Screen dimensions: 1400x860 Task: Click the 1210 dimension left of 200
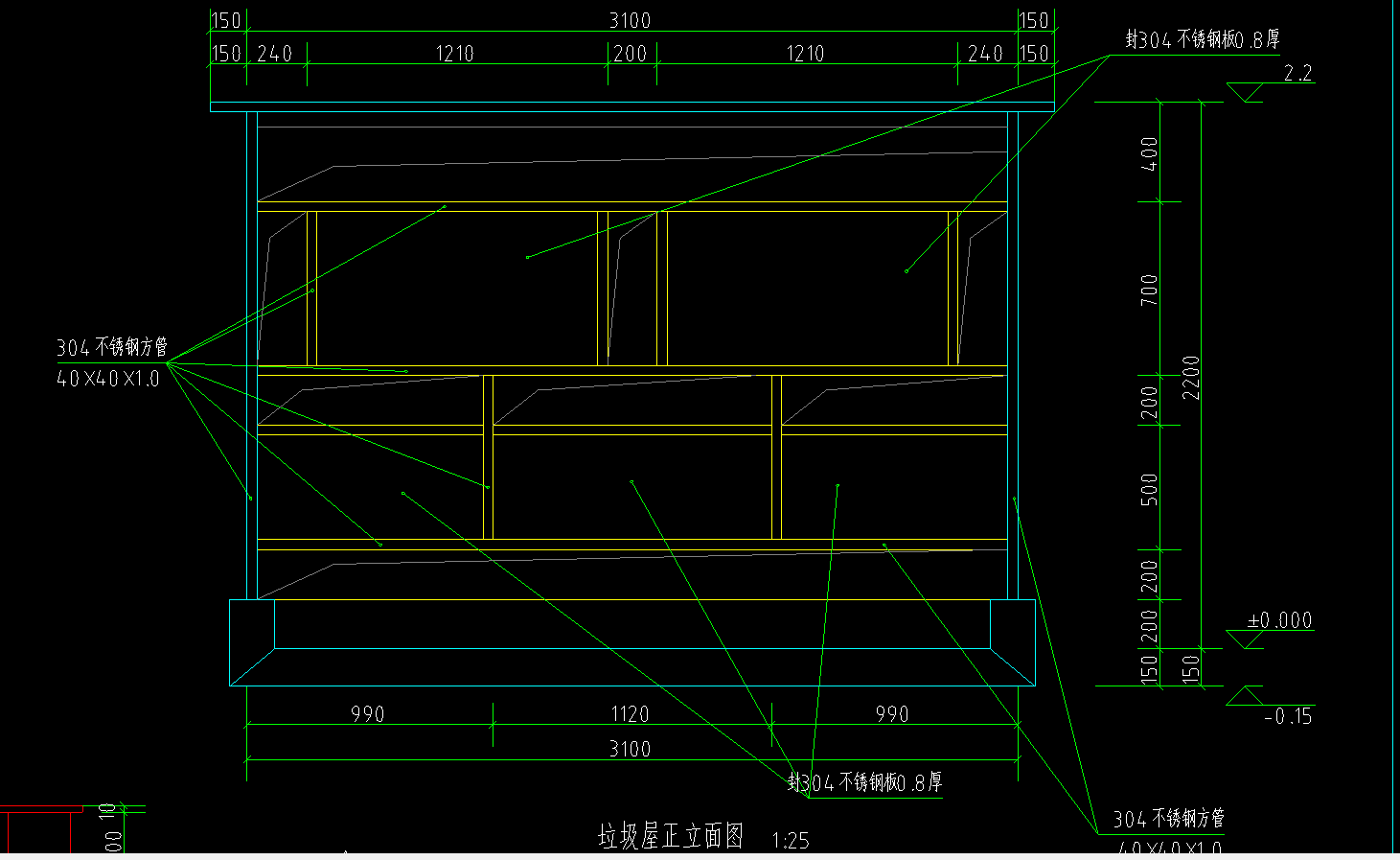point(454,54)
